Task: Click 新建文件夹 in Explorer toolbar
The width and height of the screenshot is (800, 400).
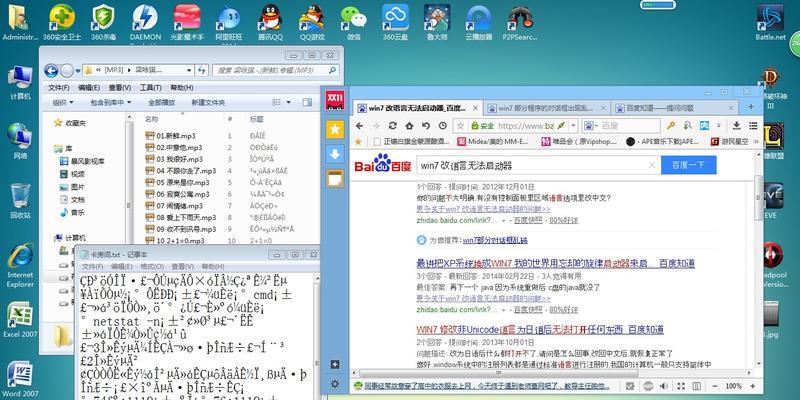Action: (208, 103)
